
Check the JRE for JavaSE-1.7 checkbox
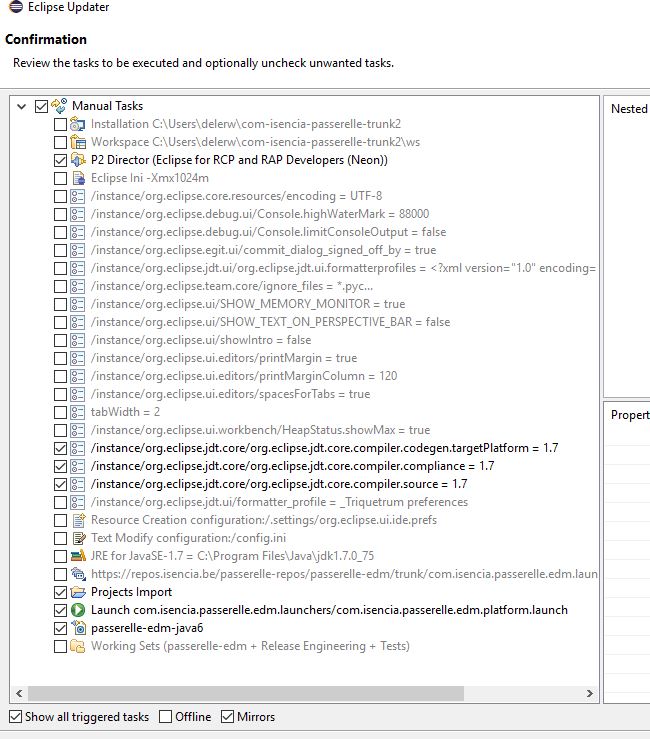coord(60,557)
